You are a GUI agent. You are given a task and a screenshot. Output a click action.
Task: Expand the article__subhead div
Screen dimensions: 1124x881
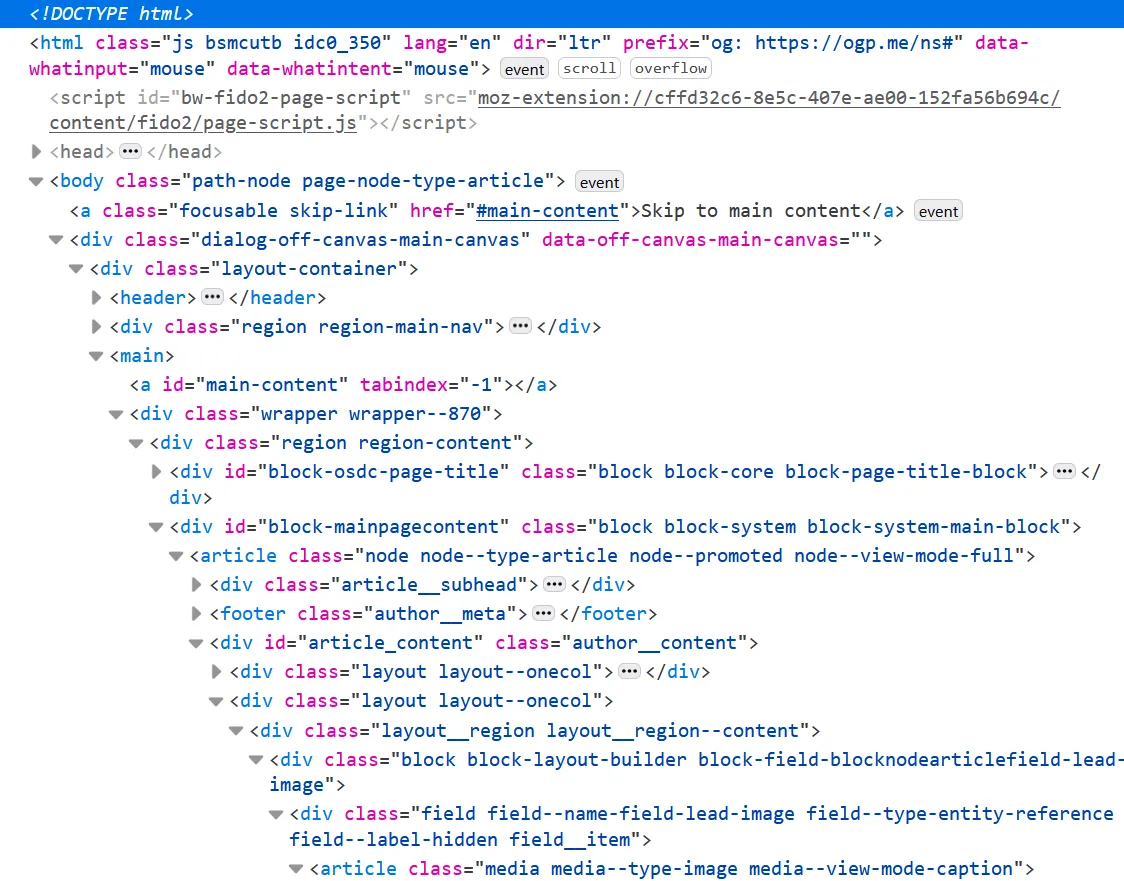(196, 585)
